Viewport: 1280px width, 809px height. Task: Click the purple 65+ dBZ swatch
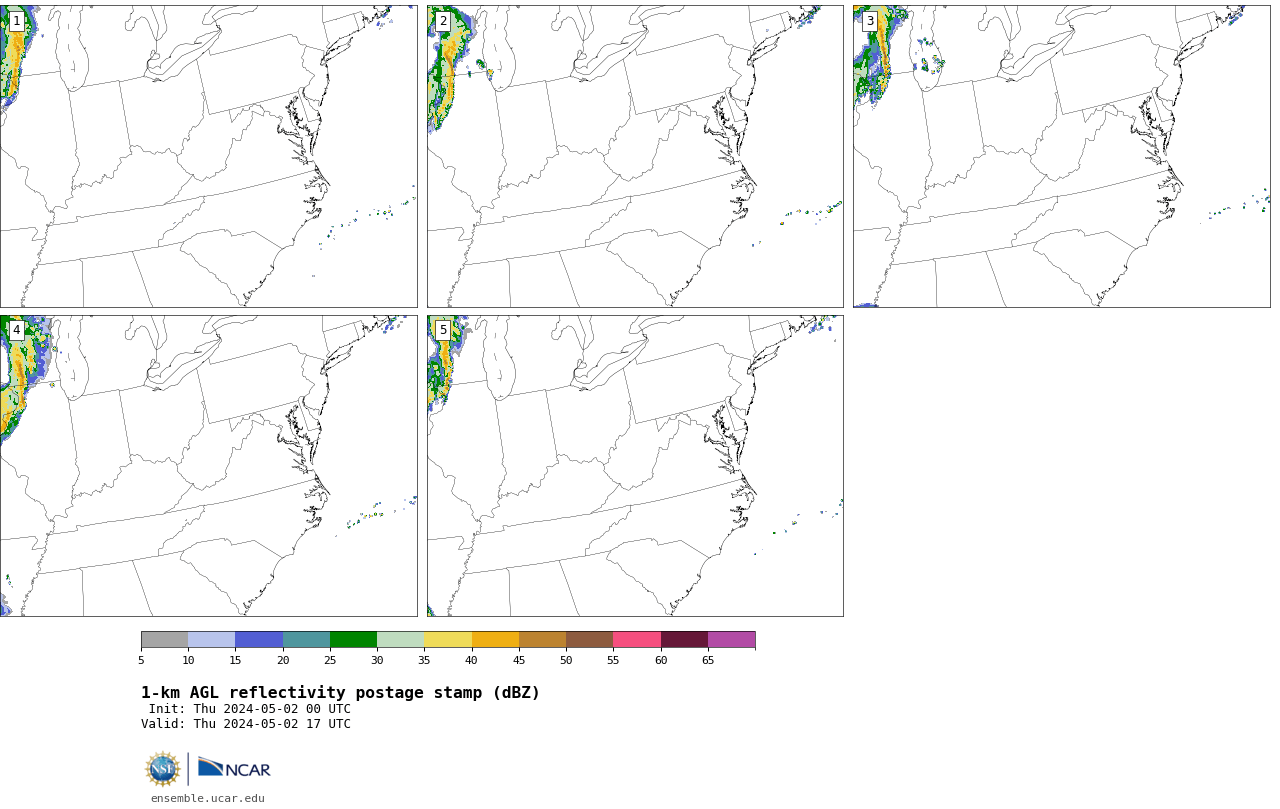[731, 640]
